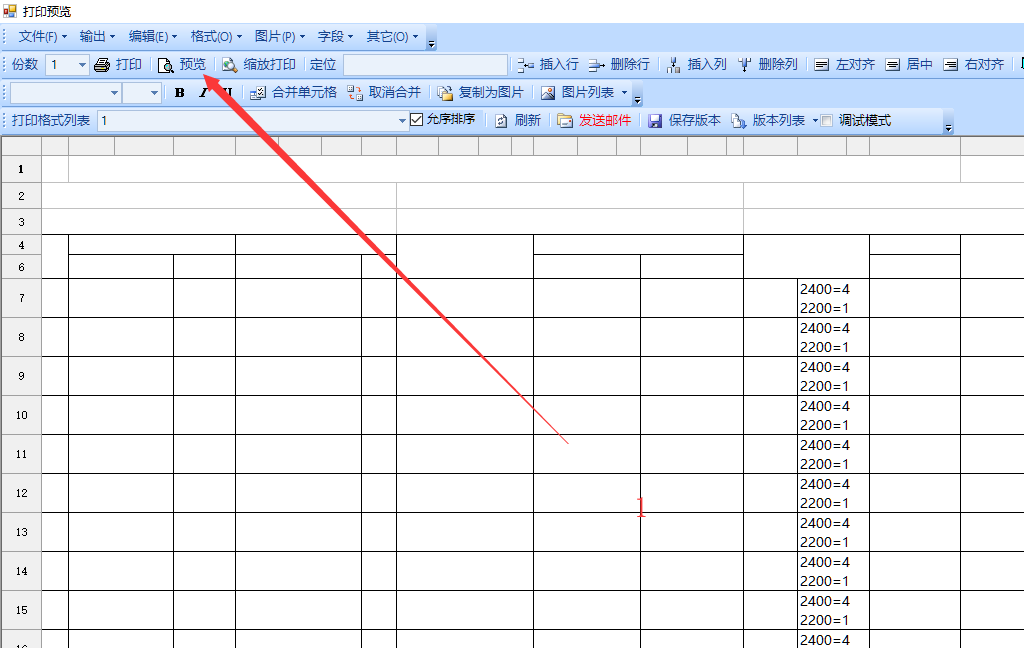Click the 定位 locate input field
1024x648 pixels.
pyautogui.click(x=425, y=65)
